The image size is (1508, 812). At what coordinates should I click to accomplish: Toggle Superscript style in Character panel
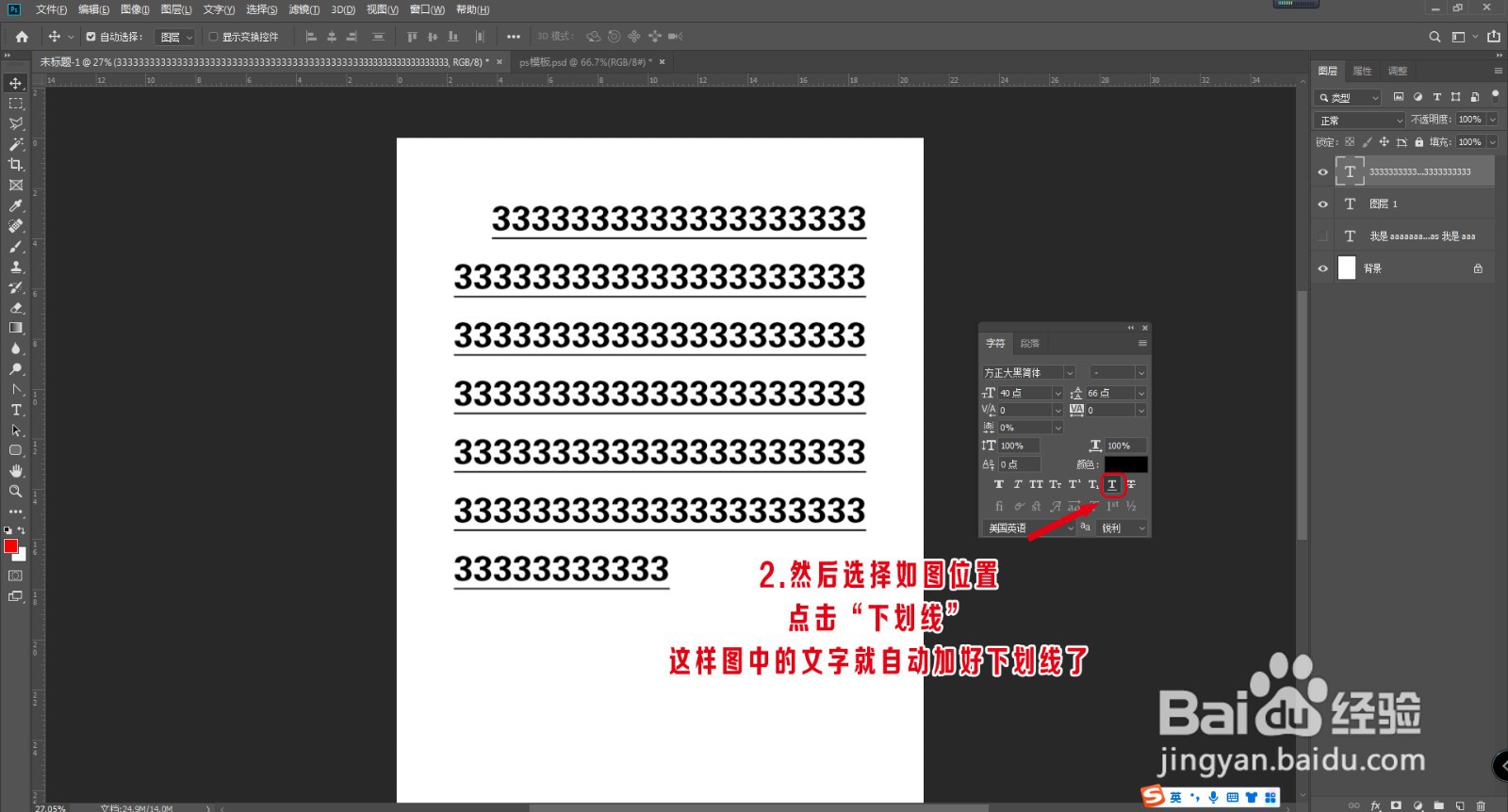[1074, 484]
